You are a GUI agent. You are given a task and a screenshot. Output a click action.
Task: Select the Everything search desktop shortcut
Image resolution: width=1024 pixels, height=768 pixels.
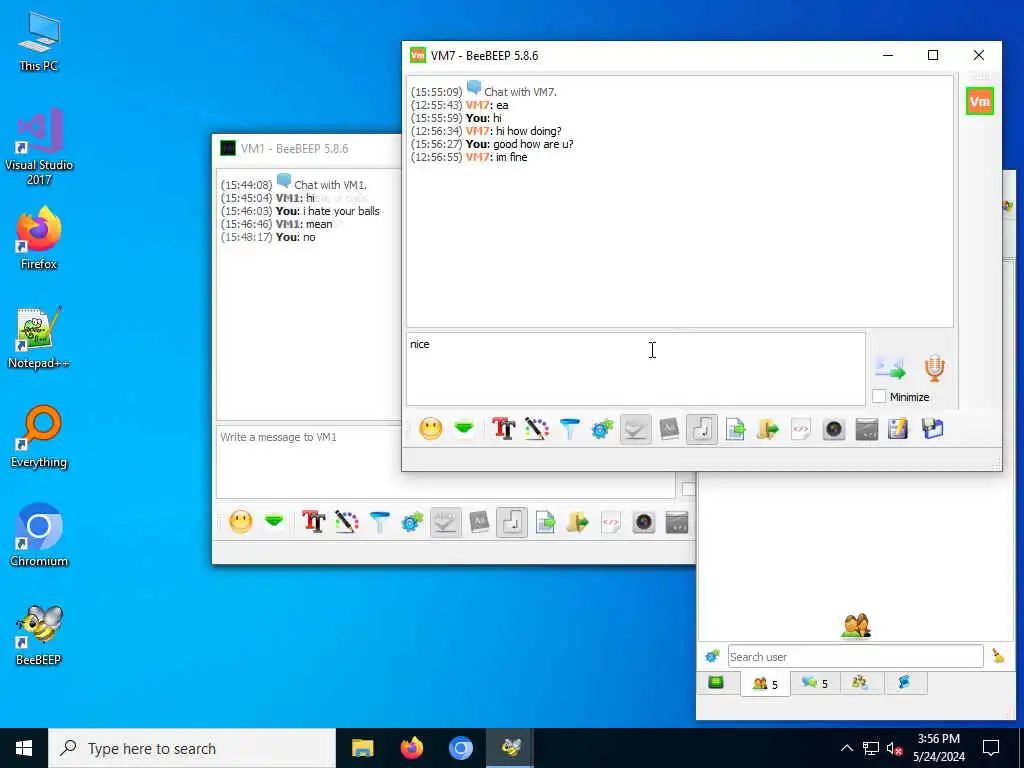(39, 438)
